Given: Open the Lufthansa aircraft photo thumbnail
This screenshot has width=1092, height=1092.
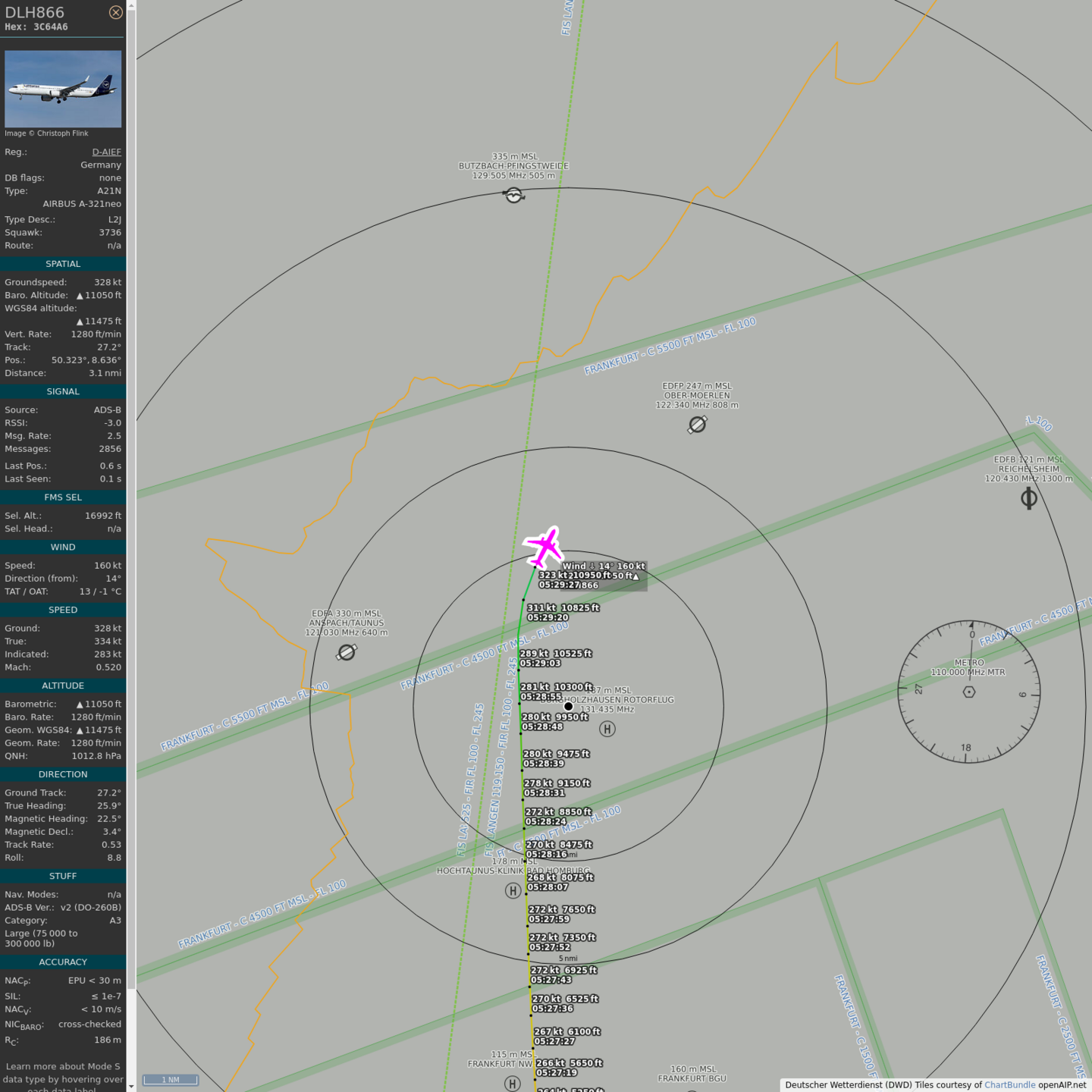Looking at the screenshot, I should (63, 89).
